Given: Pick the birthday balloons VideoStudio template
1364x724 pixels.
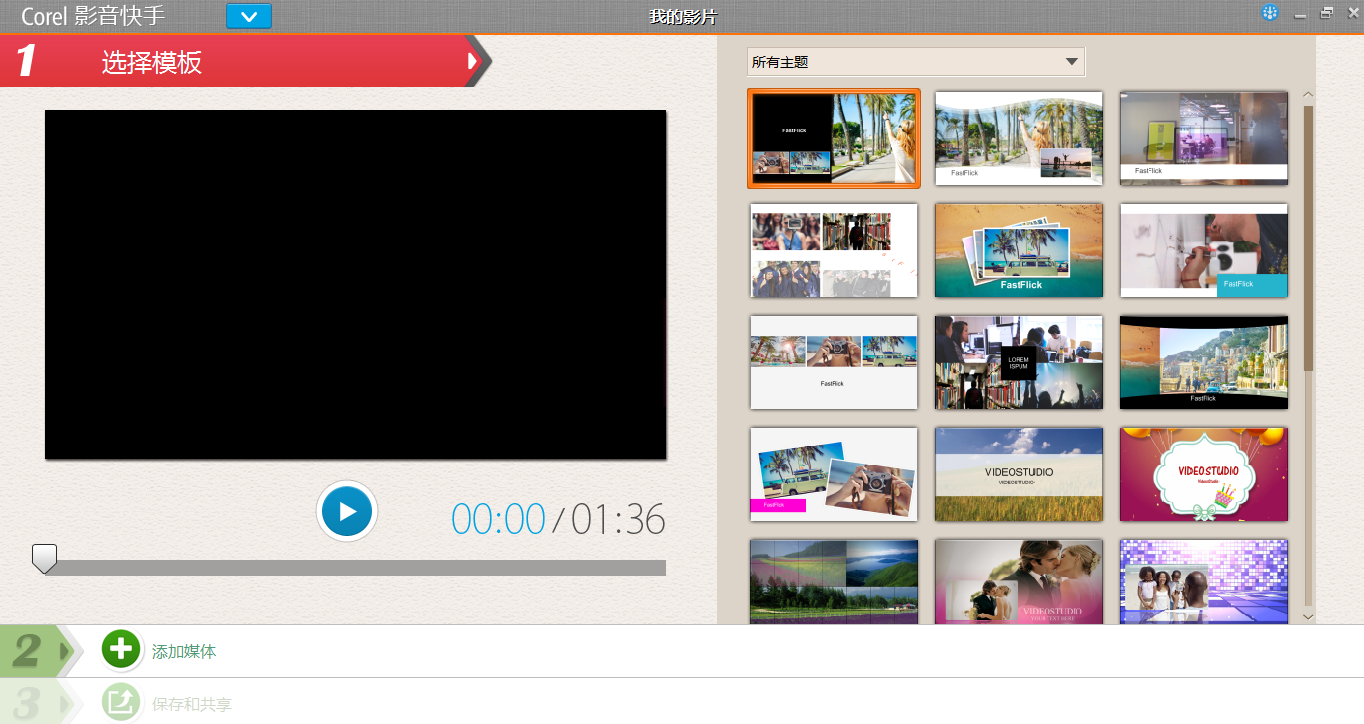Looking at the screenshot, I should [1203, 474].
